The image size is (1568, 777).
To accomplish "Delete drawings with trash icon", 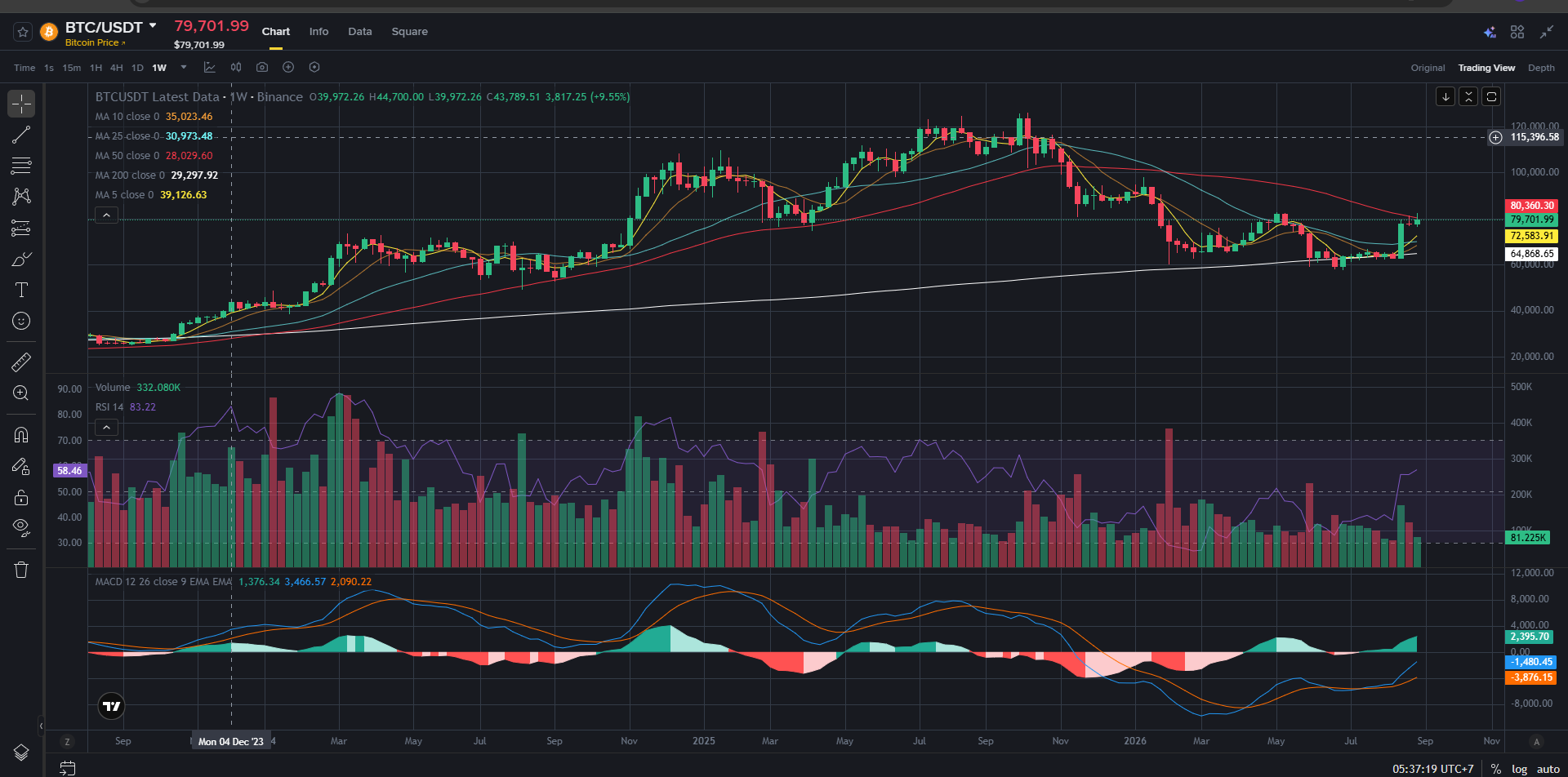I will 21,570.
